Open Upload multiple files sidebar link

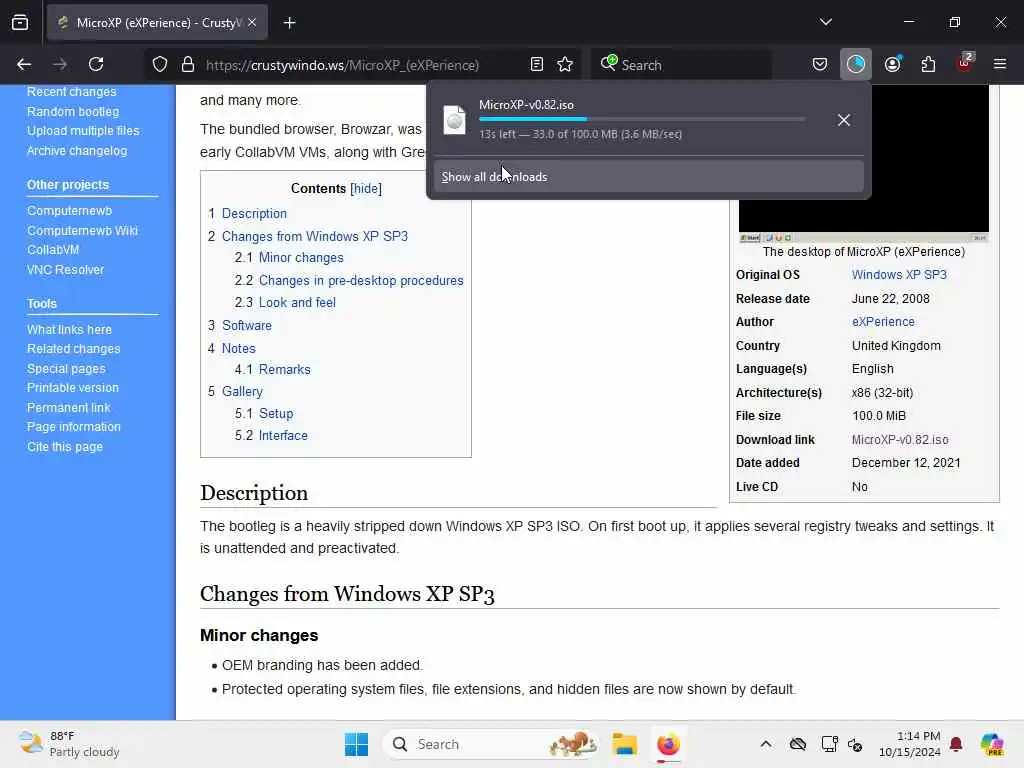point(83,131)
